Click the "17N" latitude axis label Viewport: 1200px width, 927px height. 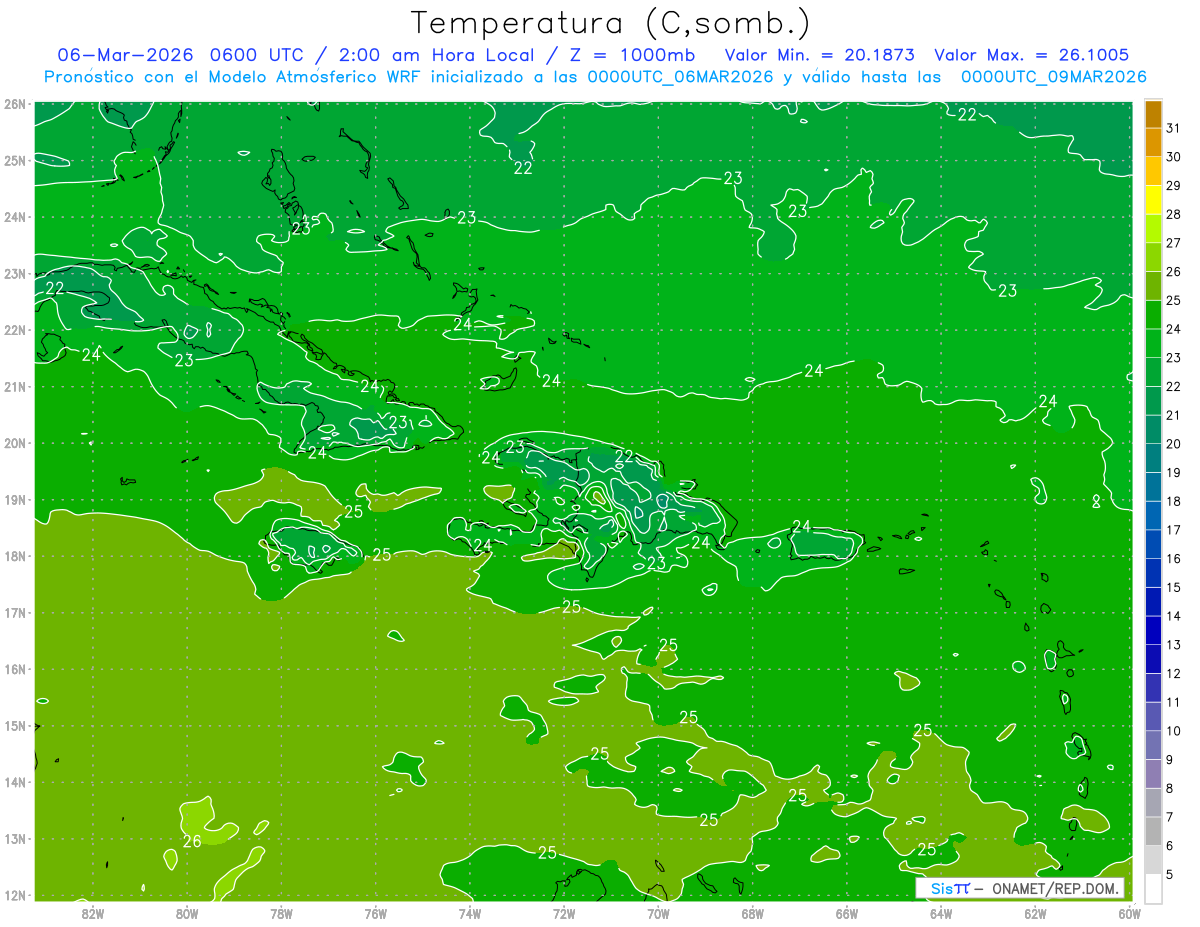point(15,613)
